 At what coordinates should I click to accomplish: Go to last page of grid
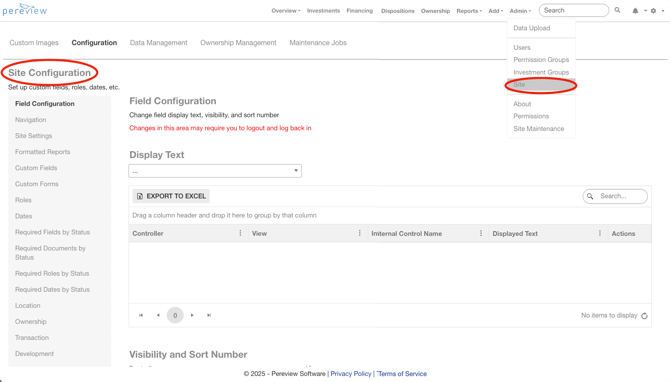(x=209, y=315)
